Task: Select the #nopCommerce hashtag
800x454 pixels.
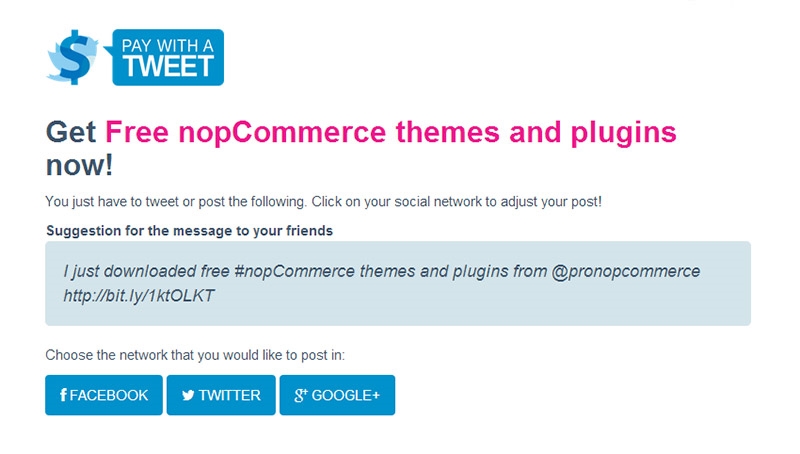Action: click(x=294, y=271)
